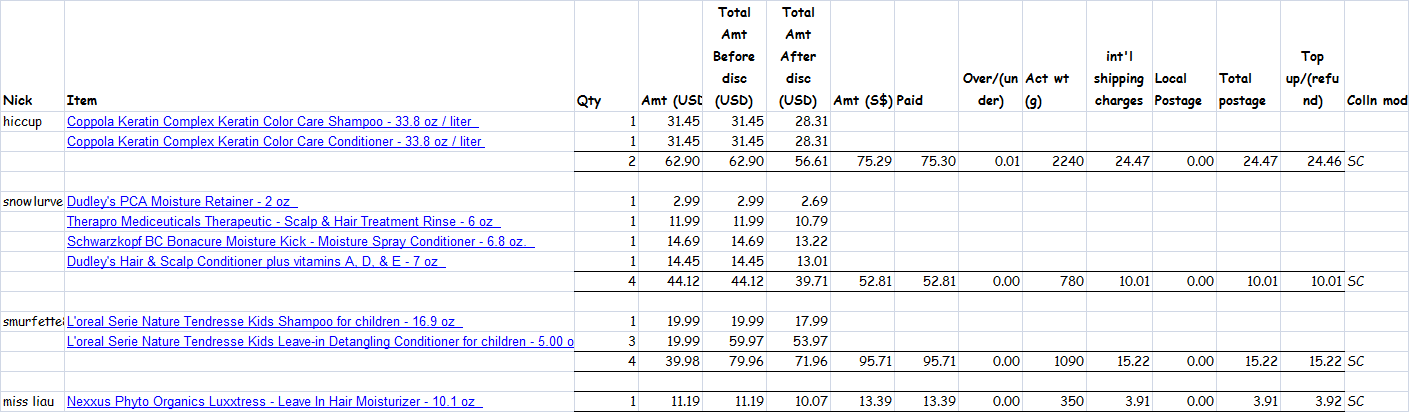Open L'oreal Tendresse Kids Shampoo link

click(x=264, y=321)
